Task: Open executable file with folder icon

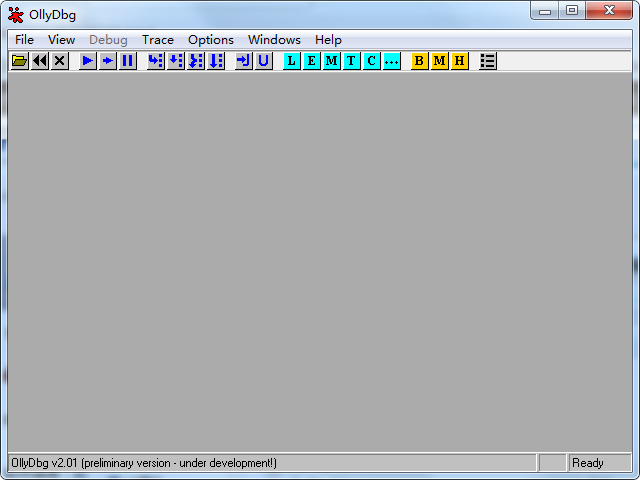Action: click(19, 61)
